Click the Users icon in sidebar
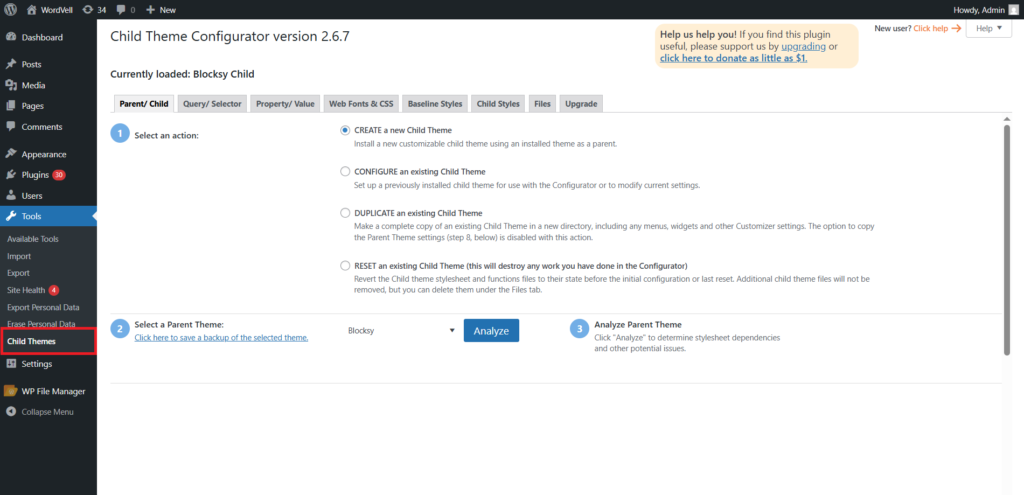The width and height of the screenshot is (1024, 495). click(x=11, y=196)
